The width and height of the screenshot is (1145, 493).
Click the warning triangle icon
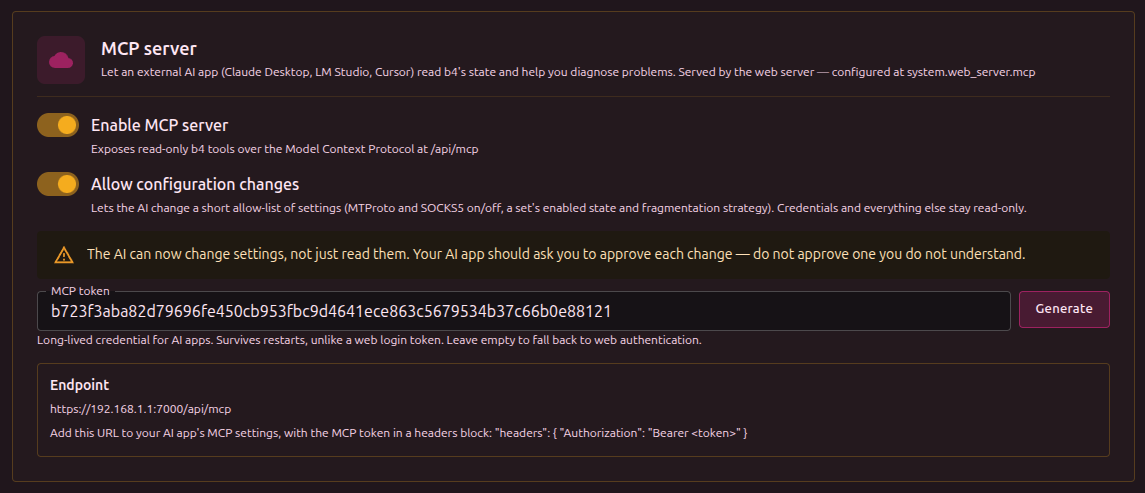[x=64, y=255]
